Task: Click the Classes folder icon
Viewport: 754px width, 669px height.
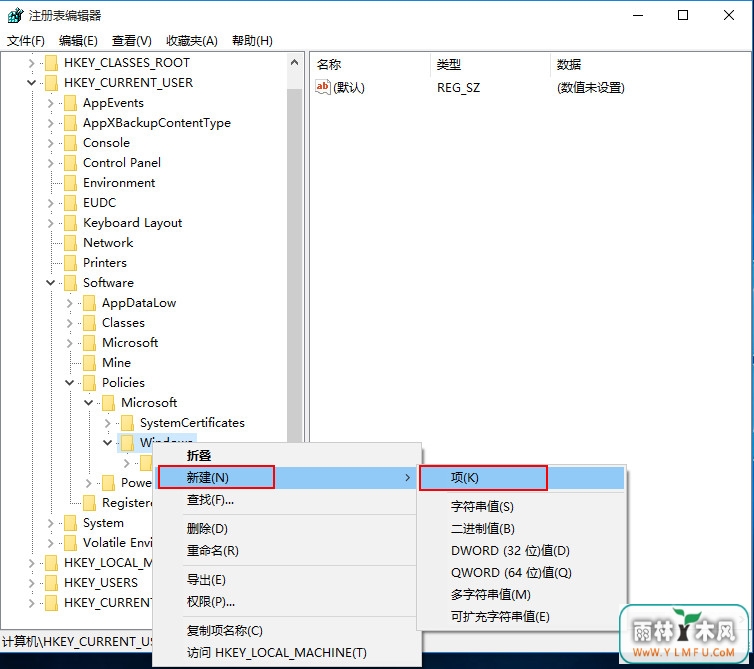Action: pyautogui.click(x=89, y=323)
